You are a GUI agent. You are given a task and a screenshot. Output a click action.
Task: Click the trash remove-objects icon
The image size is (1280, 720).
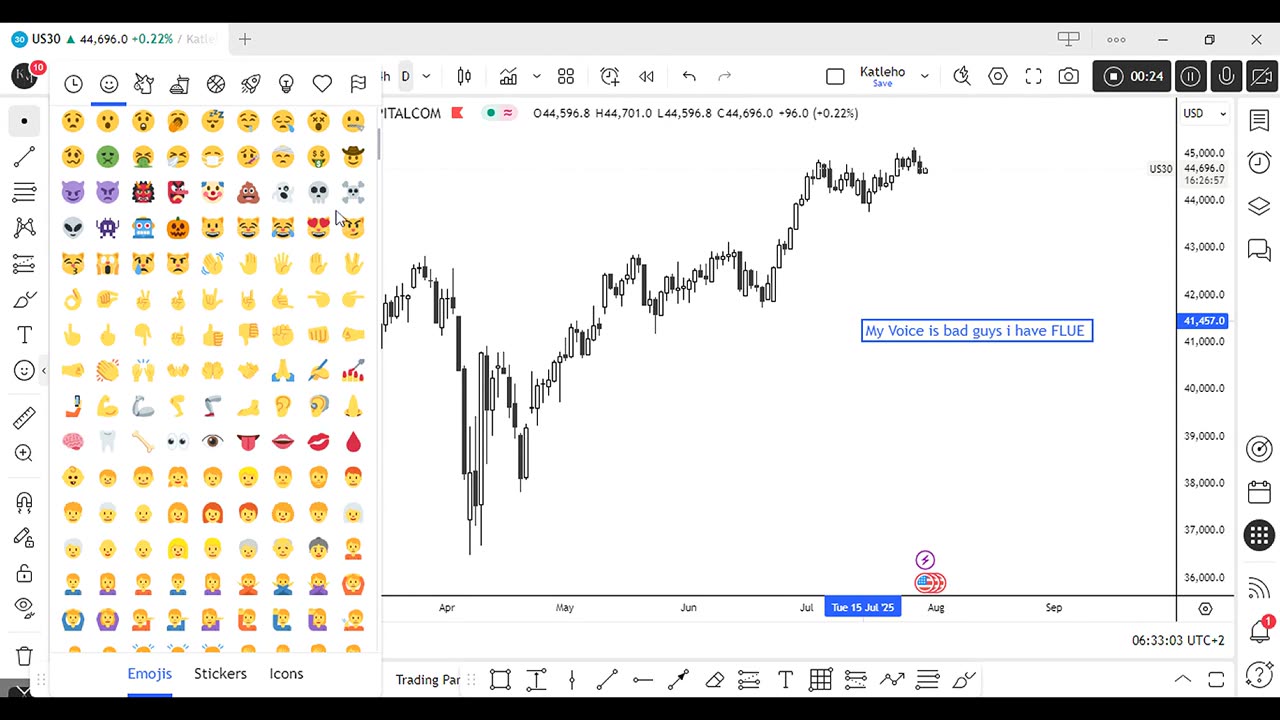click(x=24, y=656)
